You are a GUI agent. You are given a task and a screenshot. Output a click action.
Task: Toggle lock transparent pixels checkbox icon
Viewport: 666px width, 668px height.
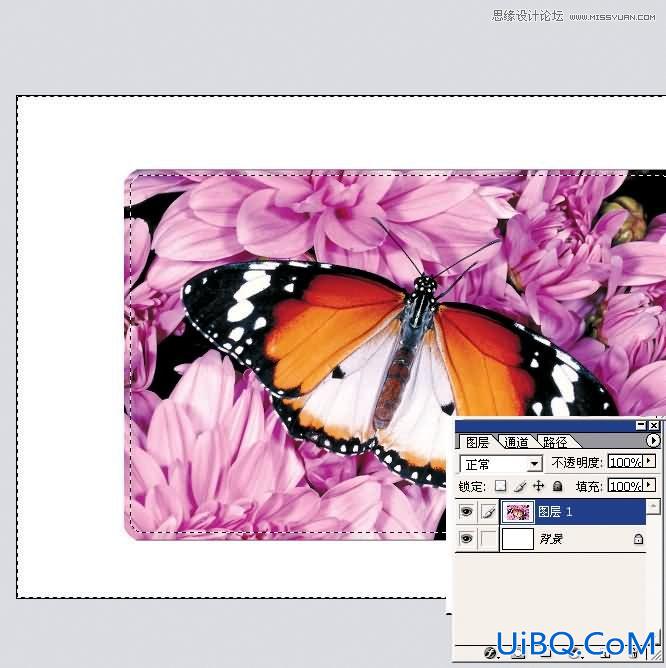click(x=501, y=486)
